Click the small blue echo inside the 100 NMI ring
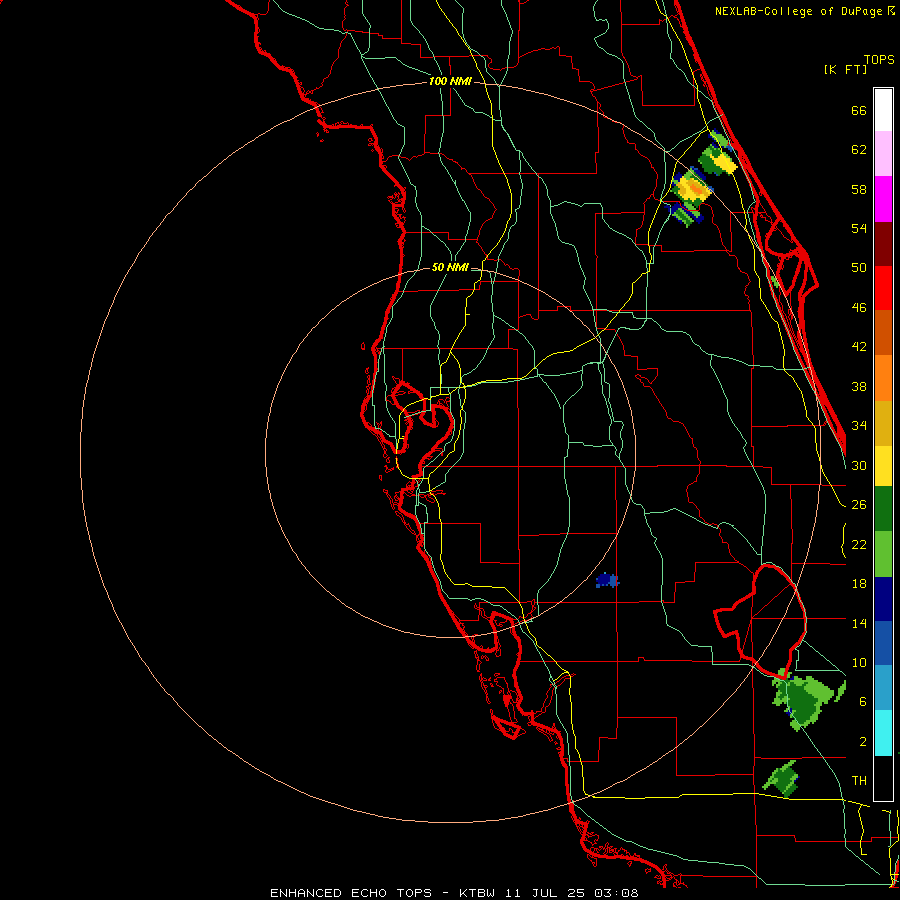 pyautogui.click(x=607, y=581)
